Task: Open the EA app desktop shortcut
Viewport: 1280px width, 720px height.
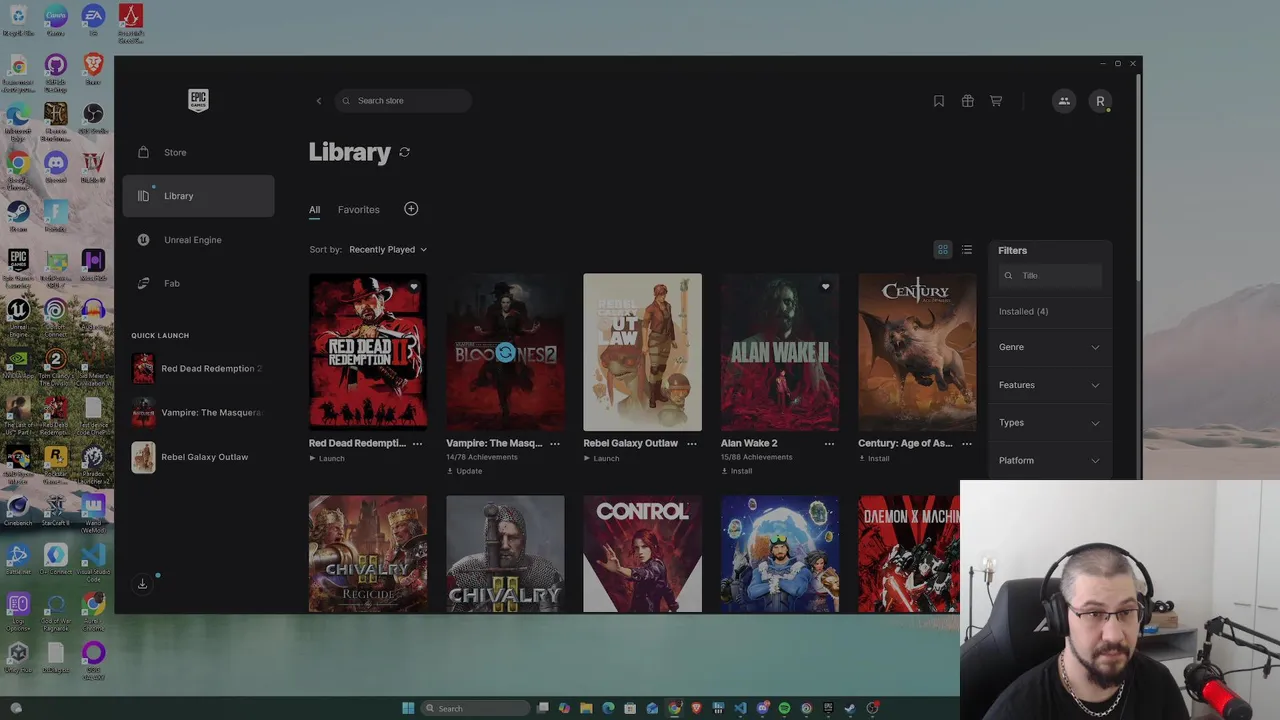Action: 93,19
